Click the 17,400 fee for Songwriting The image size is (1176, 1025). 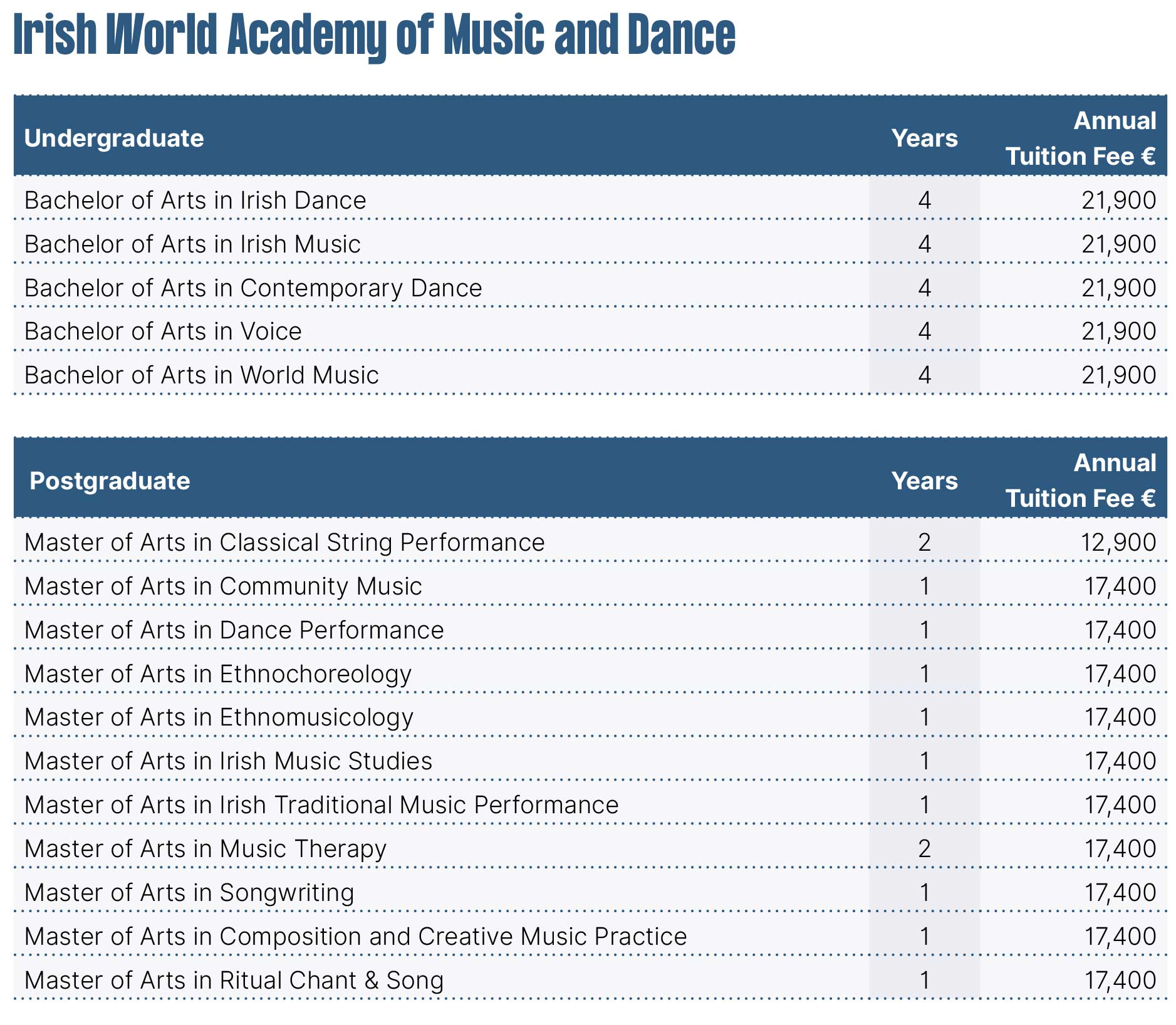click(1120, 893)
